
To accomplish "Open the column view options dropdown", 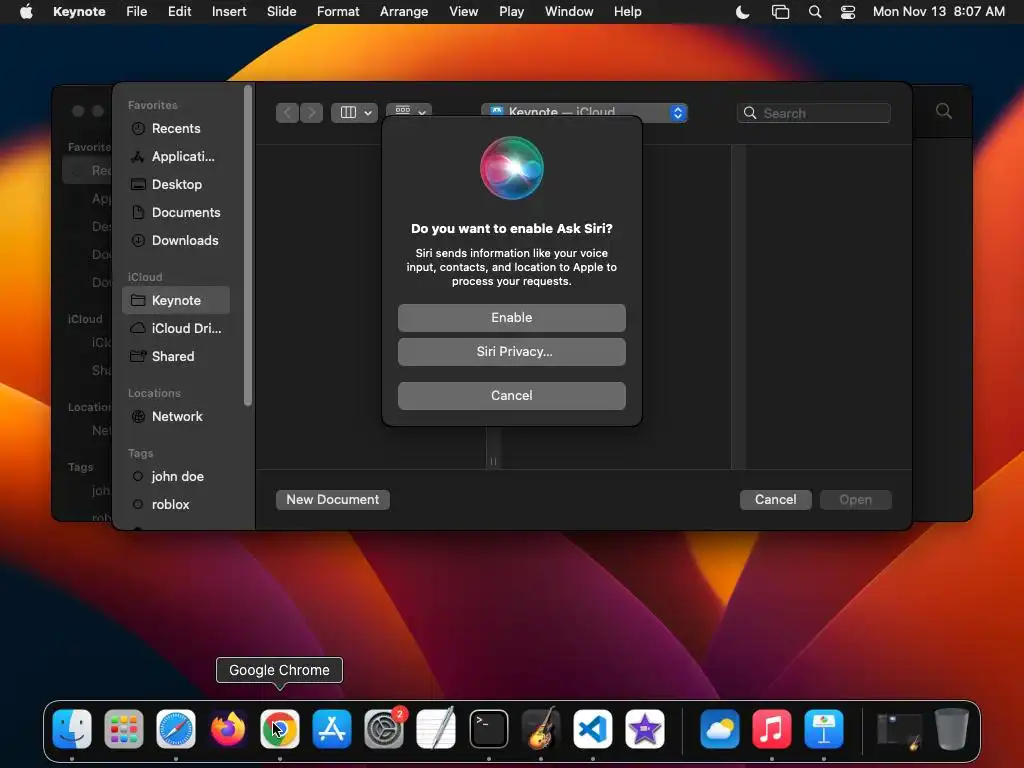I will pos(355,113).
